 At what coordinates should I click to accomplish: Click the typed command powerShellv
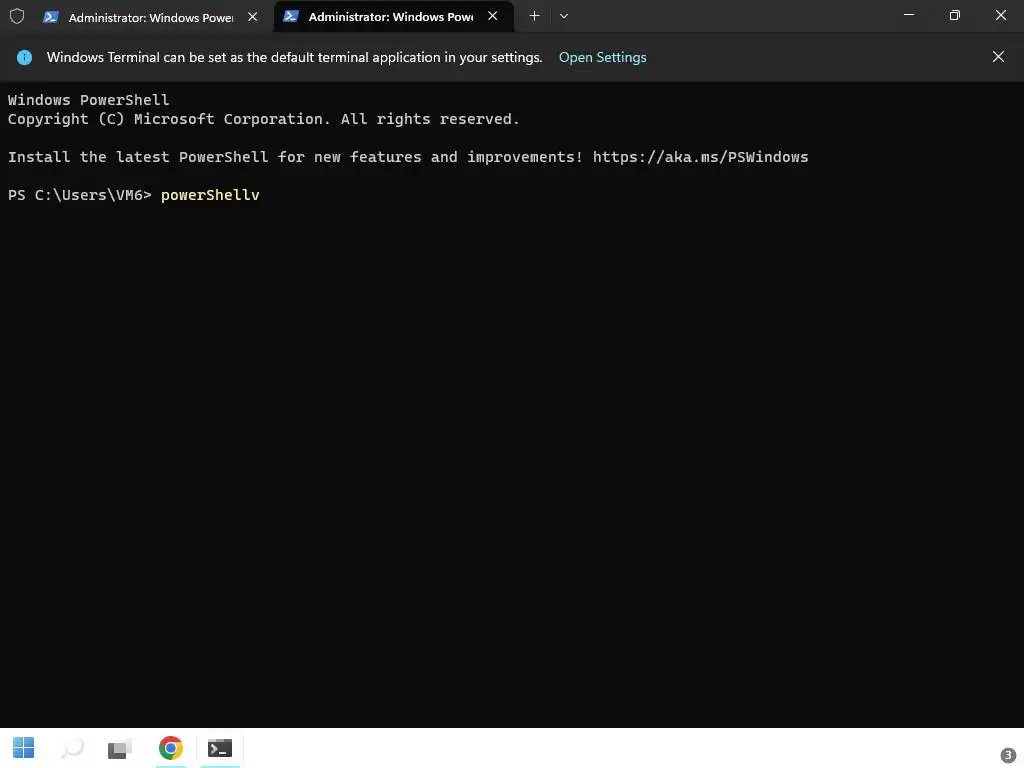pyautogui.click(x=210, y=195)
